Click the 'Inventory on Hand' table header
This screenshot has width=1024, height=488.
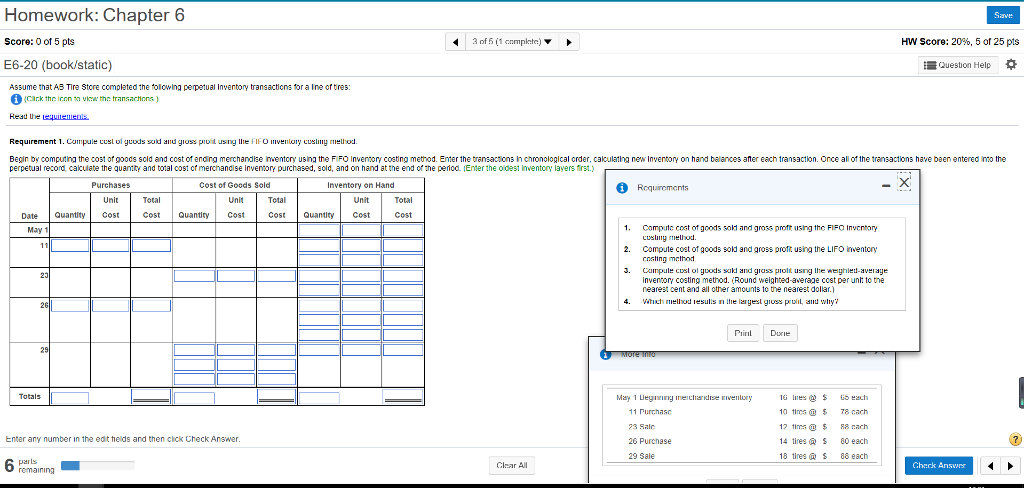(x=360, y=186)
